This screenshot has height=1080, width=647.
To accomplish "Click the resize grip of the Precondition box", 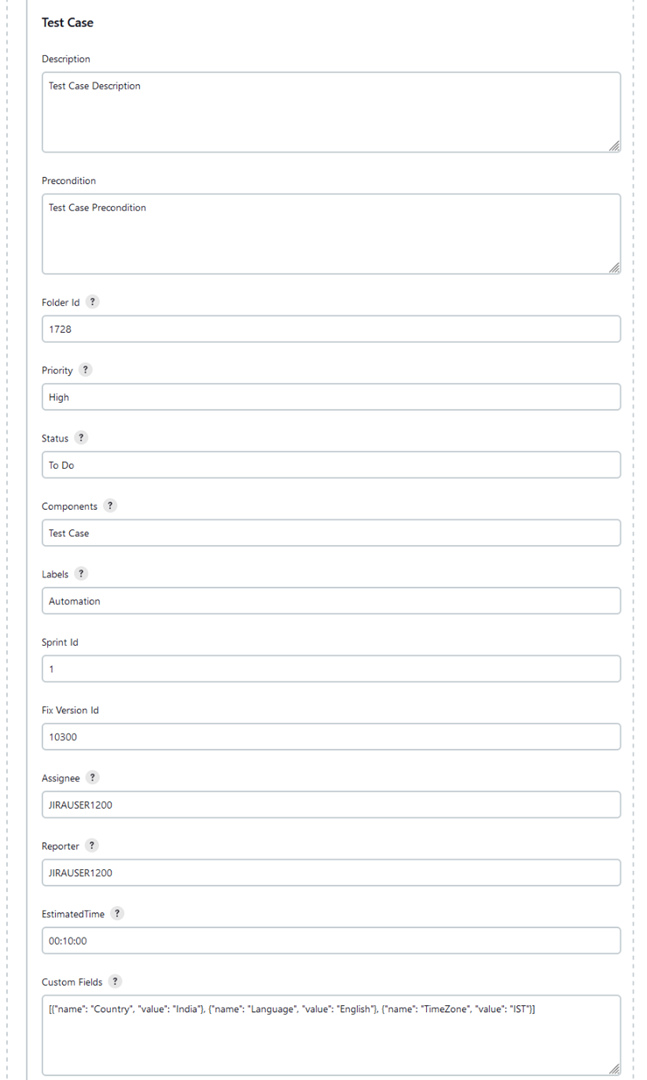I will (x=613, y=266).
